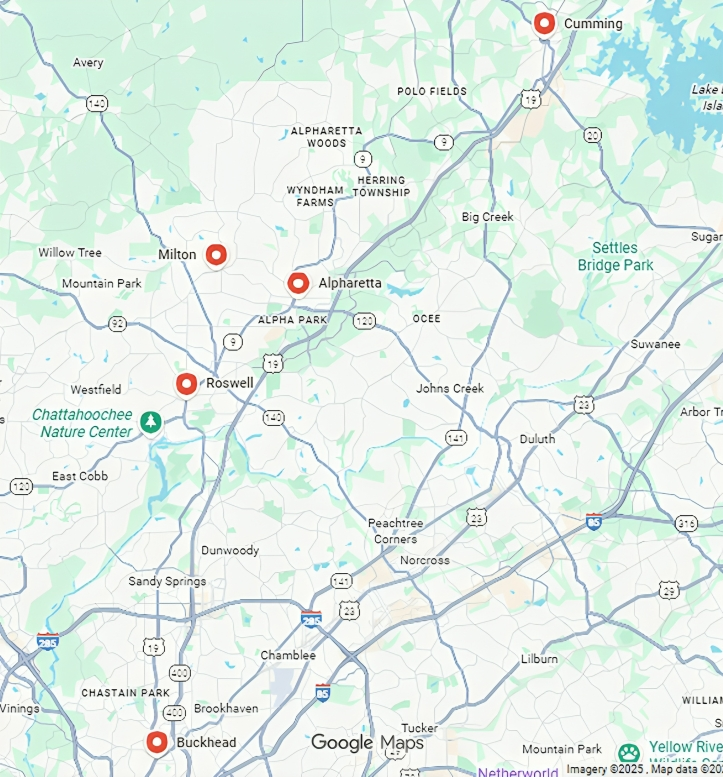Select the Johns Creek city label
The height and width of the screenshot is (777, 723).
coord(450,388)
